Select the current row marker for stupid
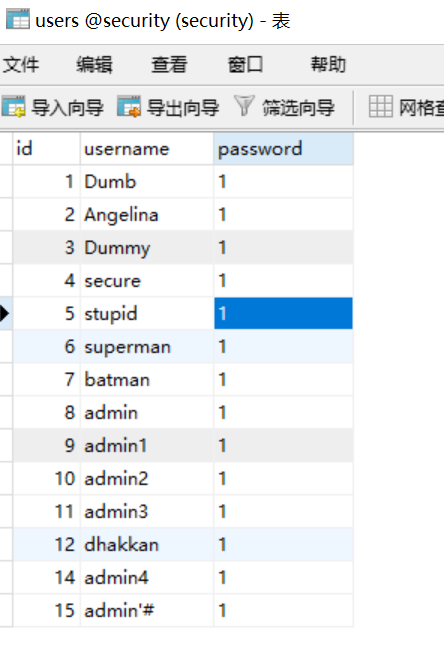The width and height of the screenshot is (444, 658). point(5,313)
